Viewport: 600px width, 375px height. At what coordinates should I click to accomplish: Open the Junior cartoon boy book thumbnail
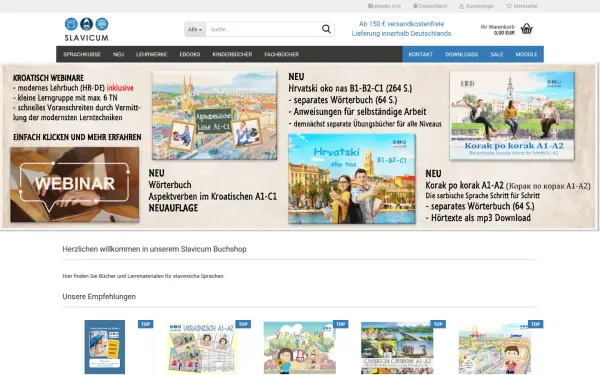[x=495, y=348]
